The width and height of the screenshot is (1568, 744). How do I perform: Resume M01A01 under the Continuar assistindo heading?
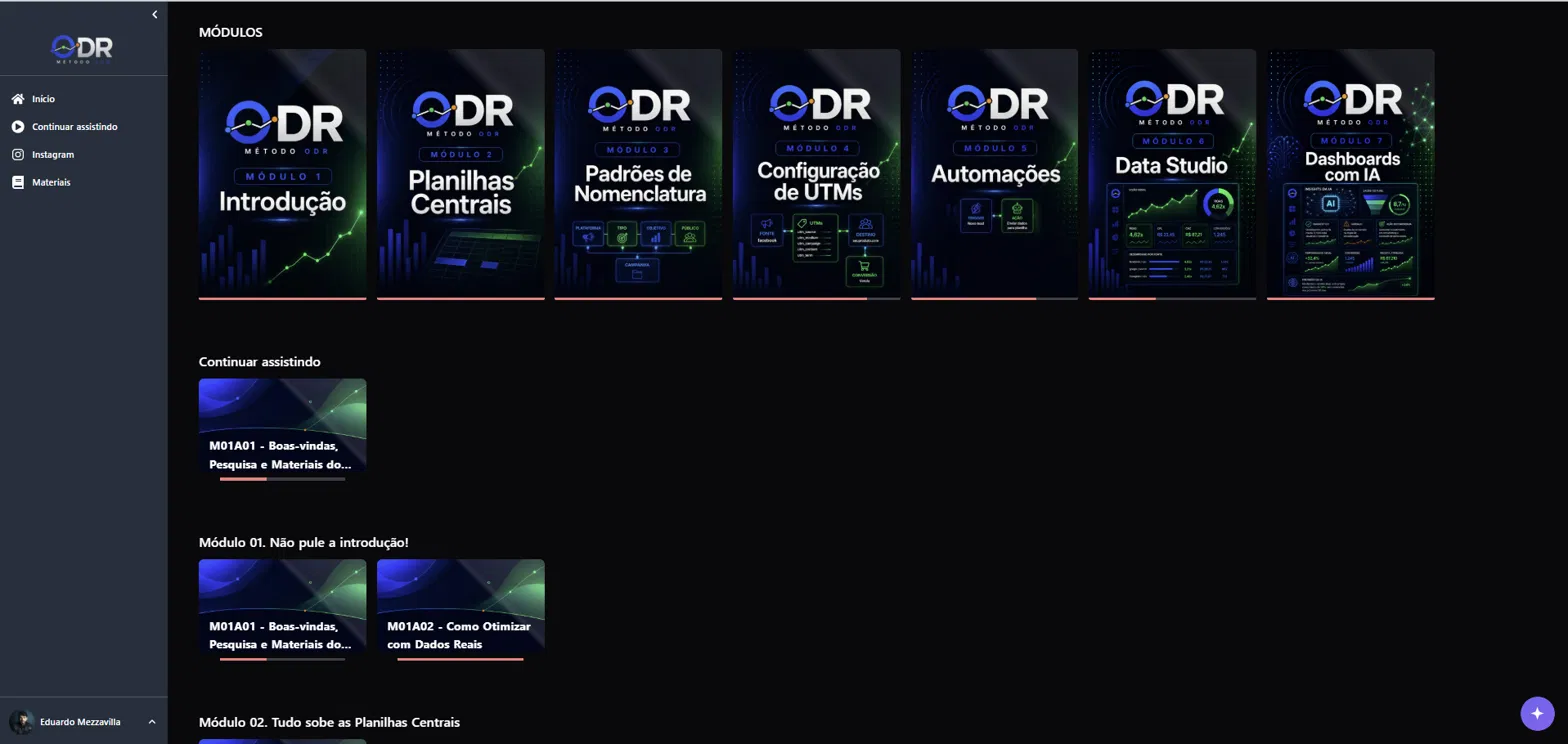tap(283, 425)
